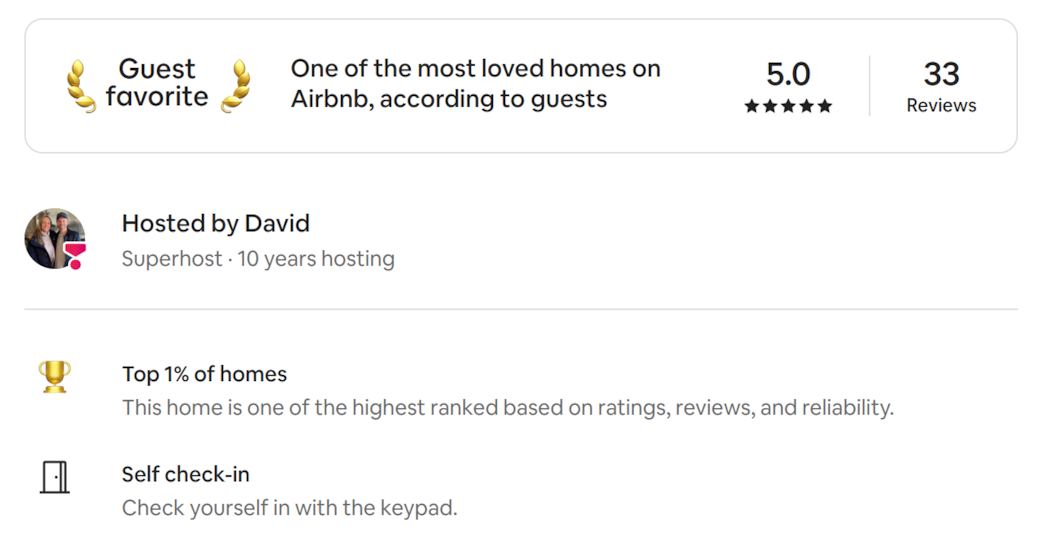Image resolution: width=1040 pixels, height=541 pixels.
Task: Click the Guest favorite label
Action: click(x=157, y=83)
